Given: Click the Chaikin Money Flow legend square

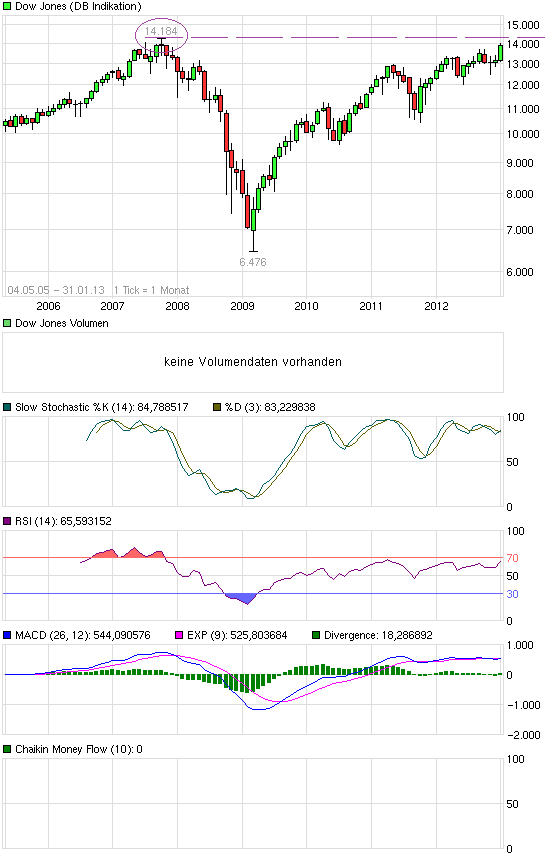Looking at the screenshot, I should pyautogui.click(x=7, y=749).
